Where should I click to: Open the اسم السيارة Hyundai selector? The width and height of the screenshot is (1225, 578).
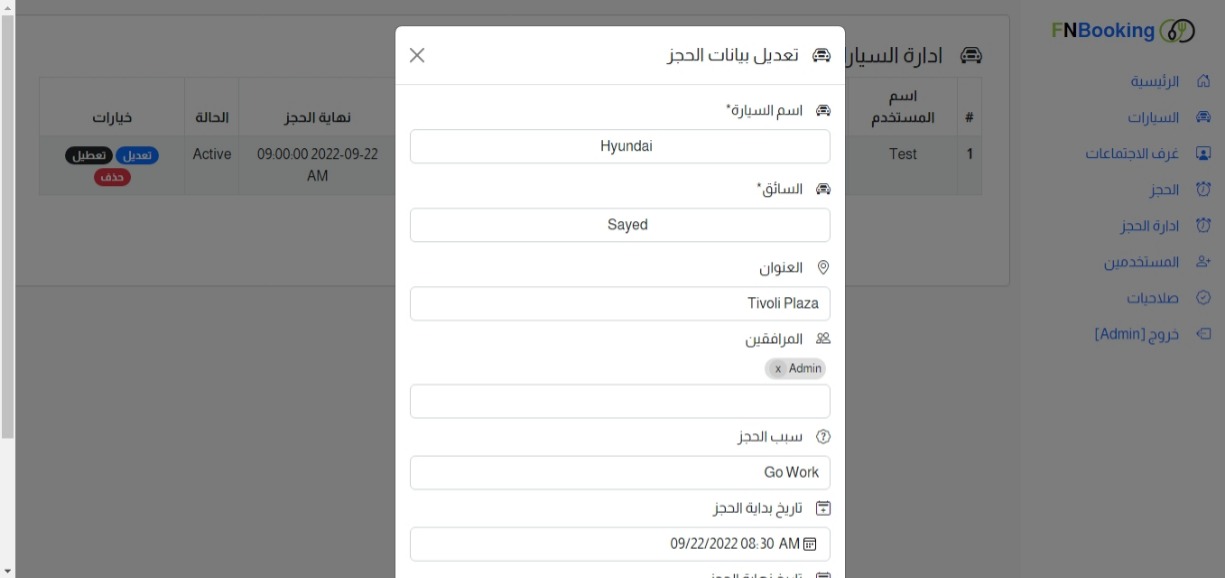(x=620, y=146)
